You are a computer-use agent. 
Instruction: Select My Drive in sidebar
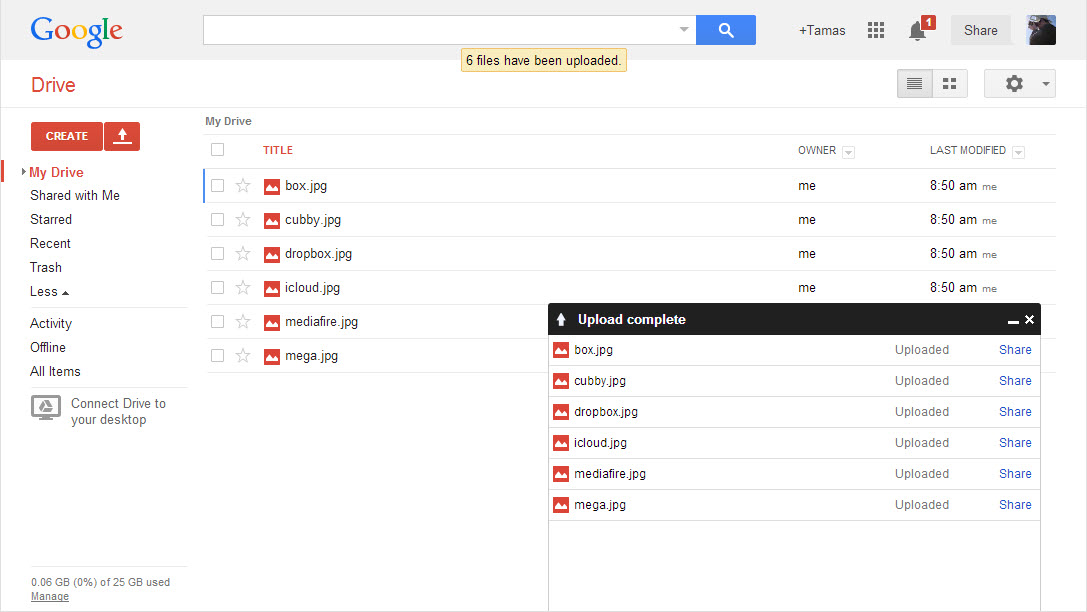point(56,173)
